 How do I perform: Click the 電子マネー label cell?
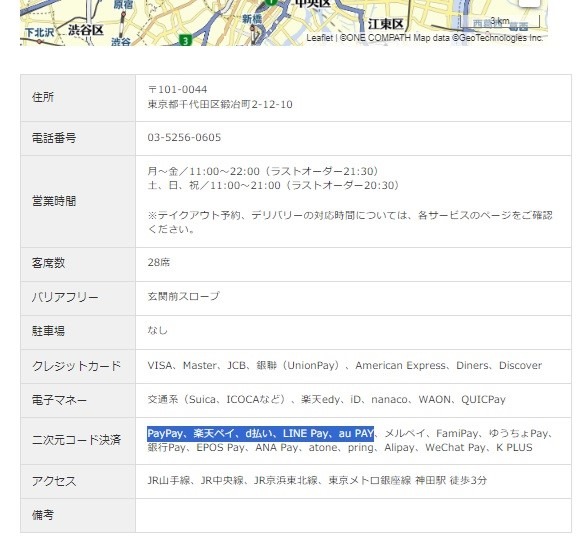[x=78, y=400]
